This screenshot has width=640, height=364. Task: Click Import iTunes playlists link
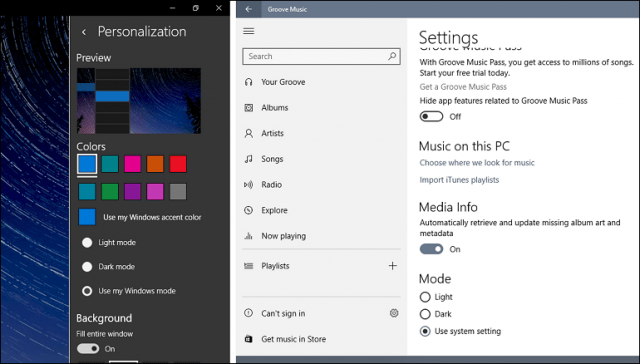pyautogui.click(x=459, y=180)
